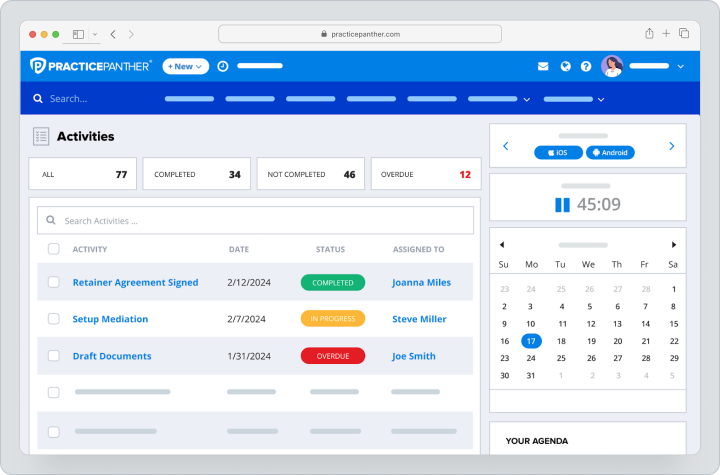The image size is (720, 475).
Task: Expand the user account dropdown chevron
Action: coord(681,67)
